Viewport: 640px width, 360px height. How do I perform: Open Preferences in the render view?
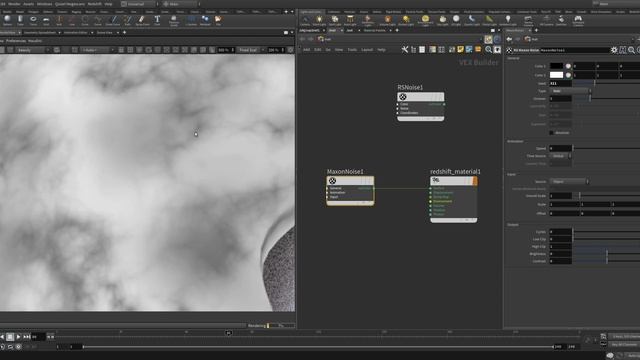(x=16, y=41)
